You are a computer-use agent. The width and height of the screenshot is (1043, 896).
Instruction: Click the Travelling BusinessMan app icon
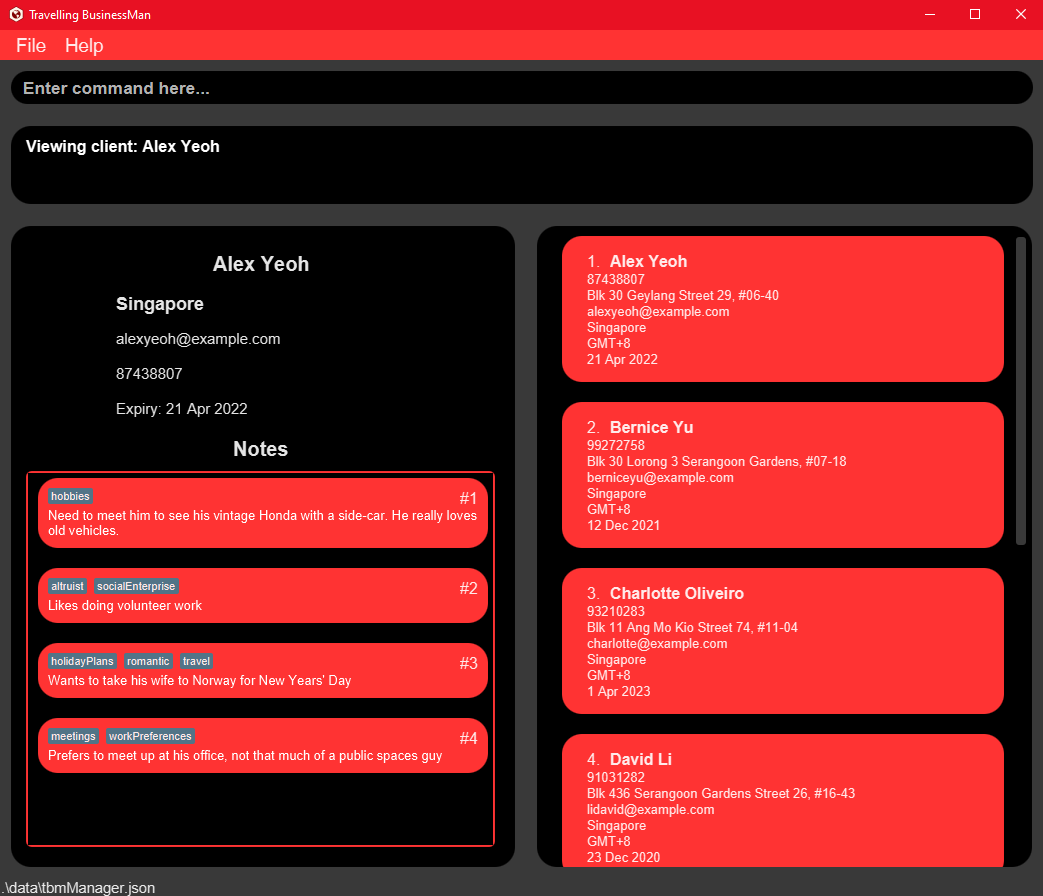pos(16,14)
